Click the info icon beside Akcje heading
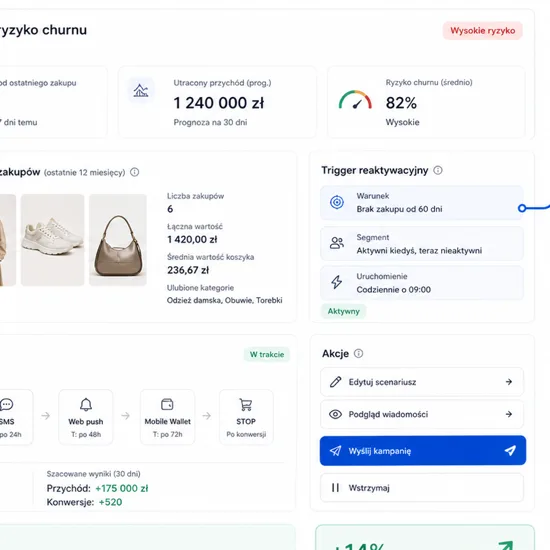The height and width of the screenshot is (550, 550). (358, 353)
